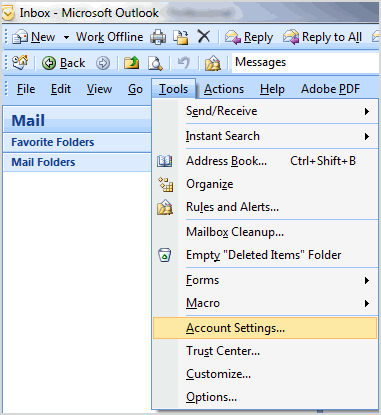
Task: Expand Send/Receive submenu arrow
Action: tap(367, 111)
